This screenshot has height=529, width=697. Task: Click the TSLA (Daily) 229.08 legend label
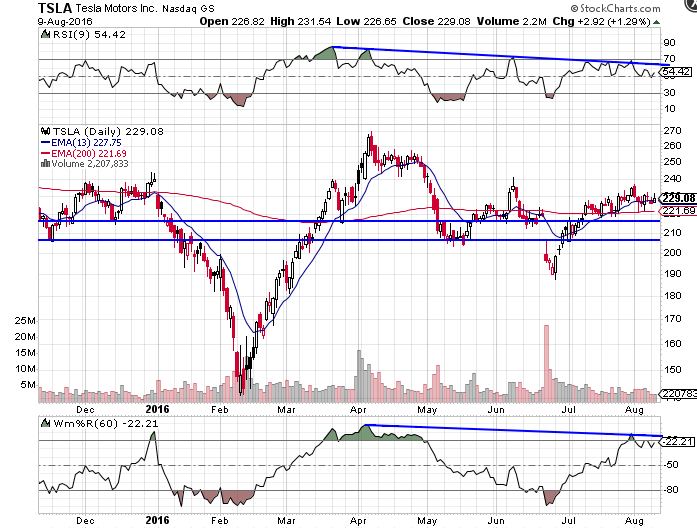pos(108,132)
